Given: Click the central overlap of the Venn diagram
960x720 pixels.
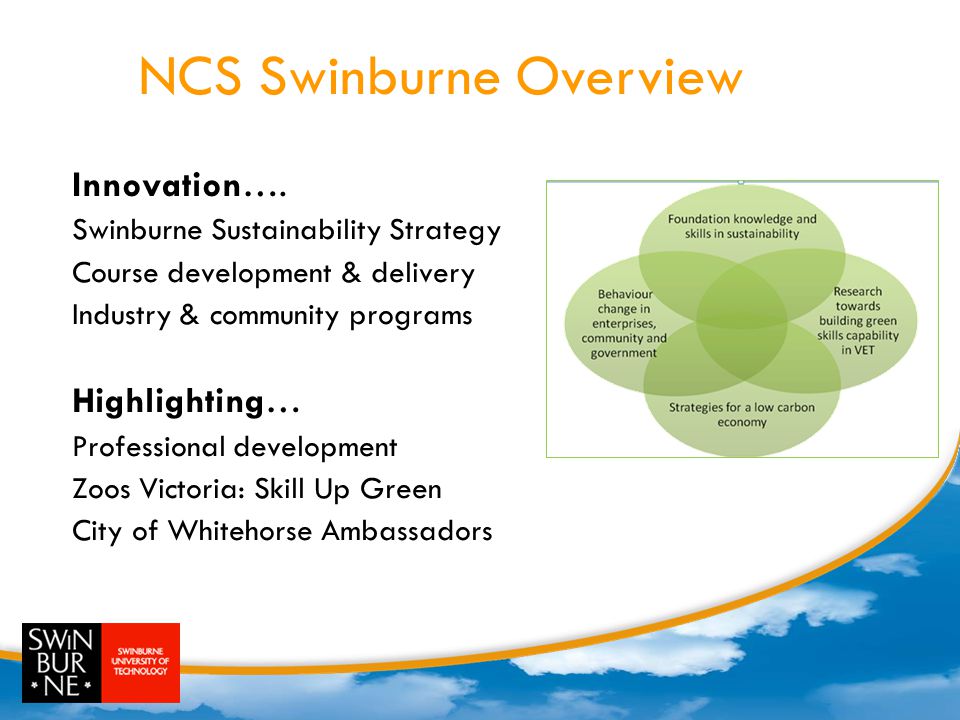Looking at the screenshot, I should 741,320.
